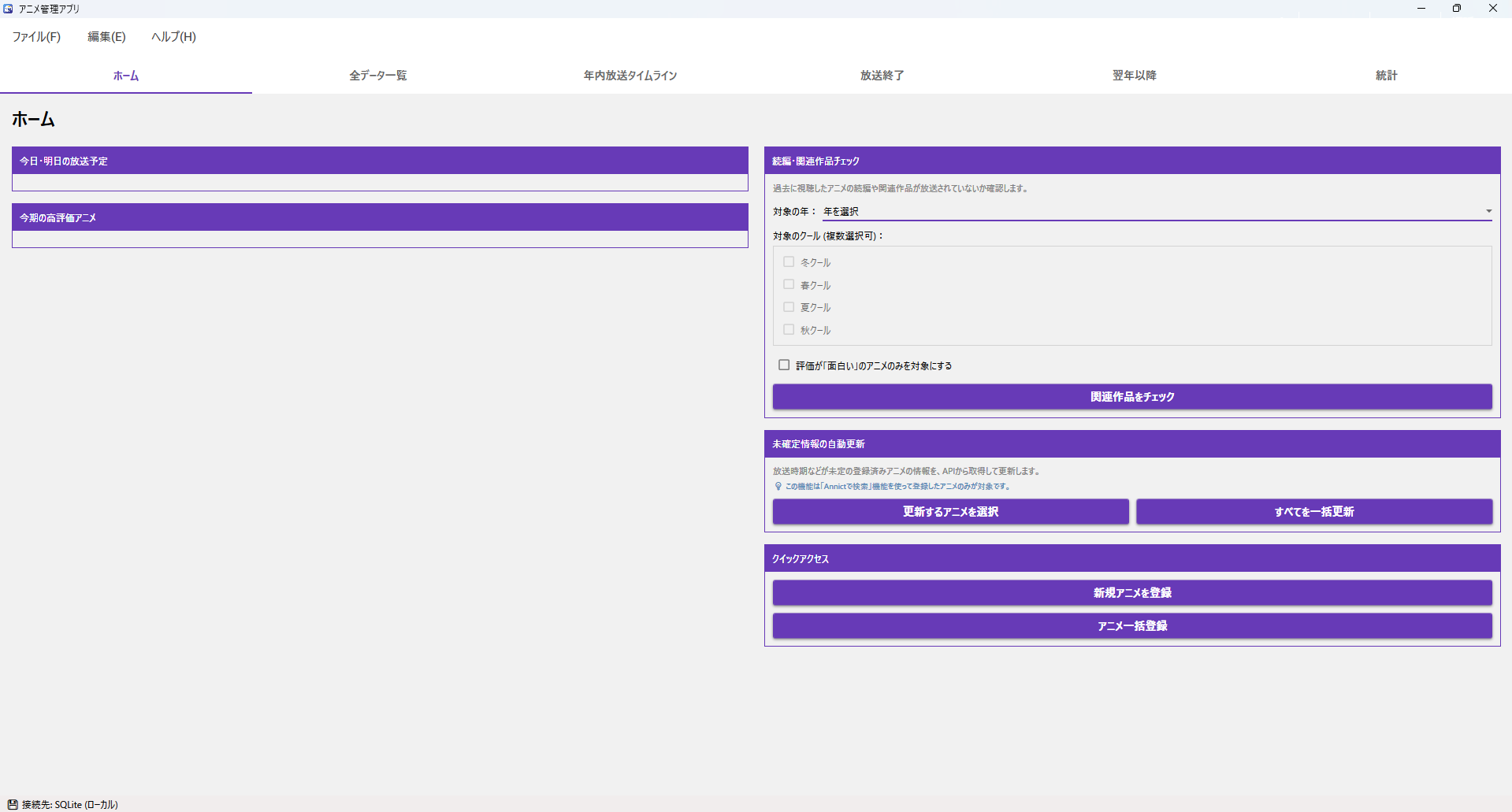This screenshot has height=812, width=1512.
Task: Go to the 放送終了 tab
Action: 882,76
